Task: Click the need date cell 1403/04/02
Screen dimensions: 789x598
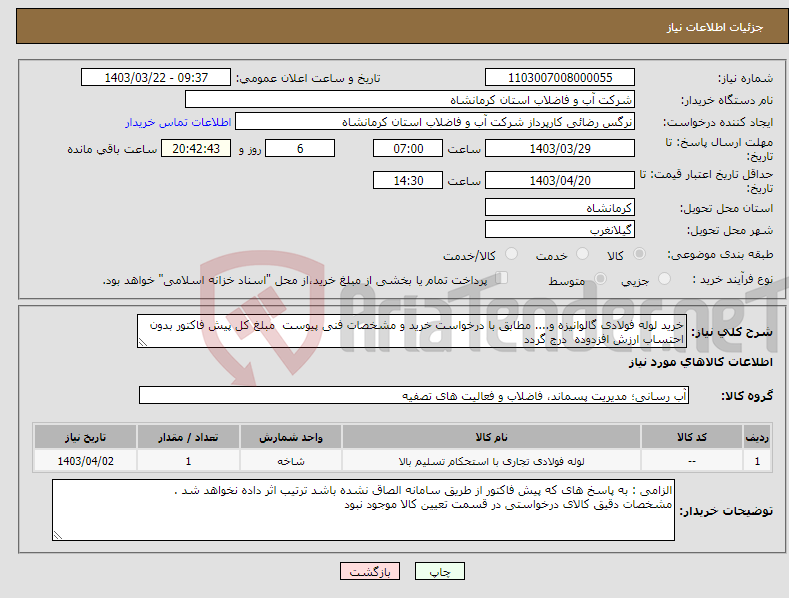Action: pos(86,461)
